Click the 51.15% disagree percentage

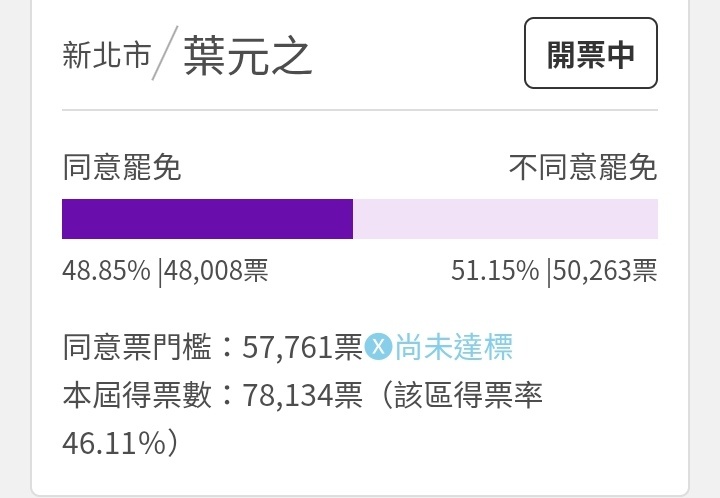pos(495,270)
